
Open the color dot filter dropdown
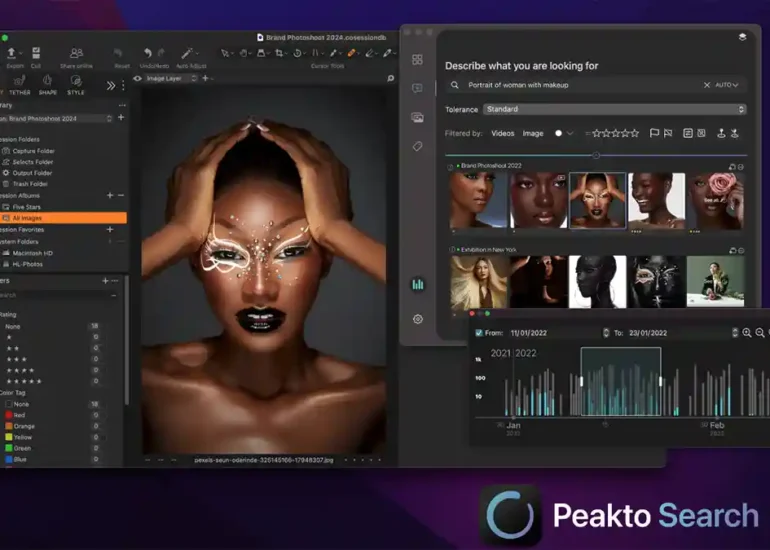point(564,133)
